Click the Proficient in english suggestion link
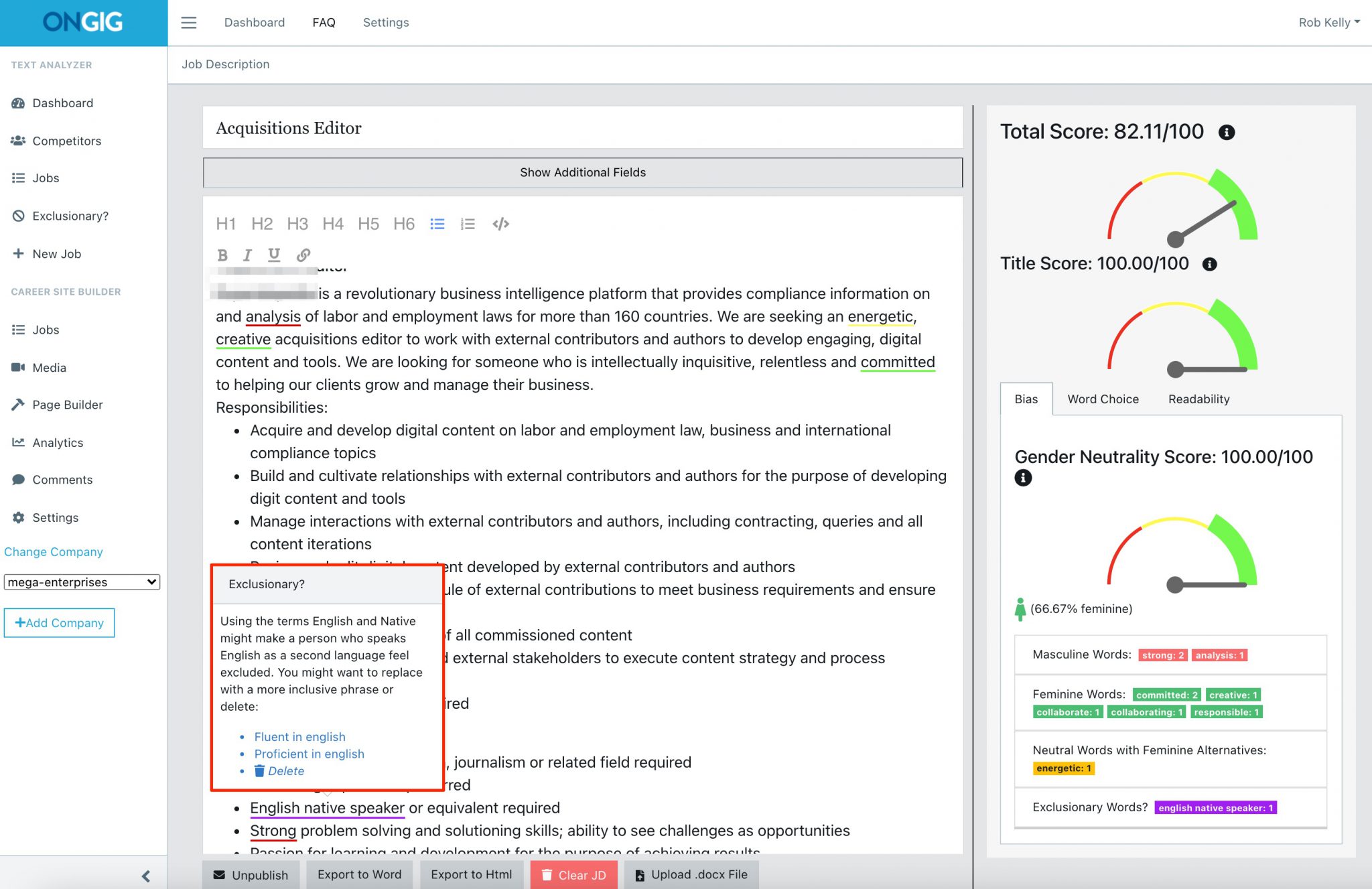The image size is (1372, 889). 312,753
